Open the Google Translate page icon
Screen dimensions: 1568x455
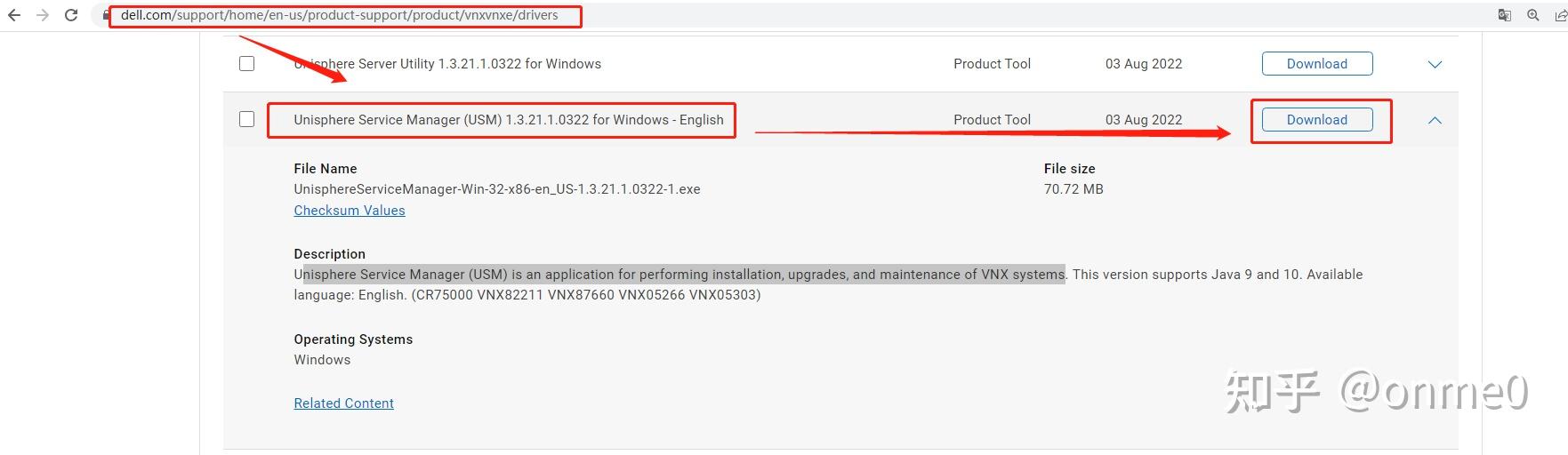click(1505, 15)
